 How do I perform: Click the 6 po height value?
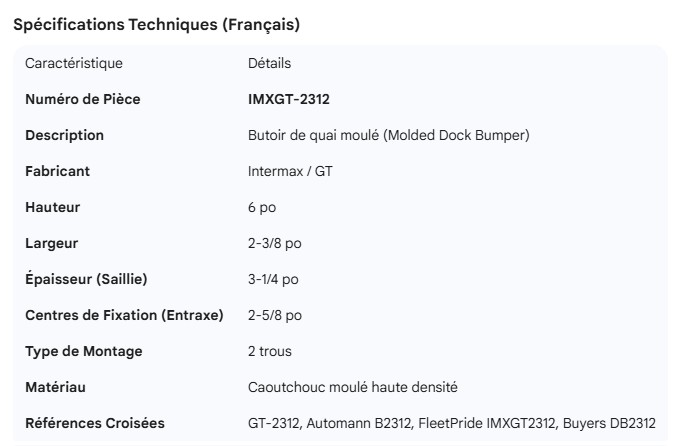click(x=262, y=208)
